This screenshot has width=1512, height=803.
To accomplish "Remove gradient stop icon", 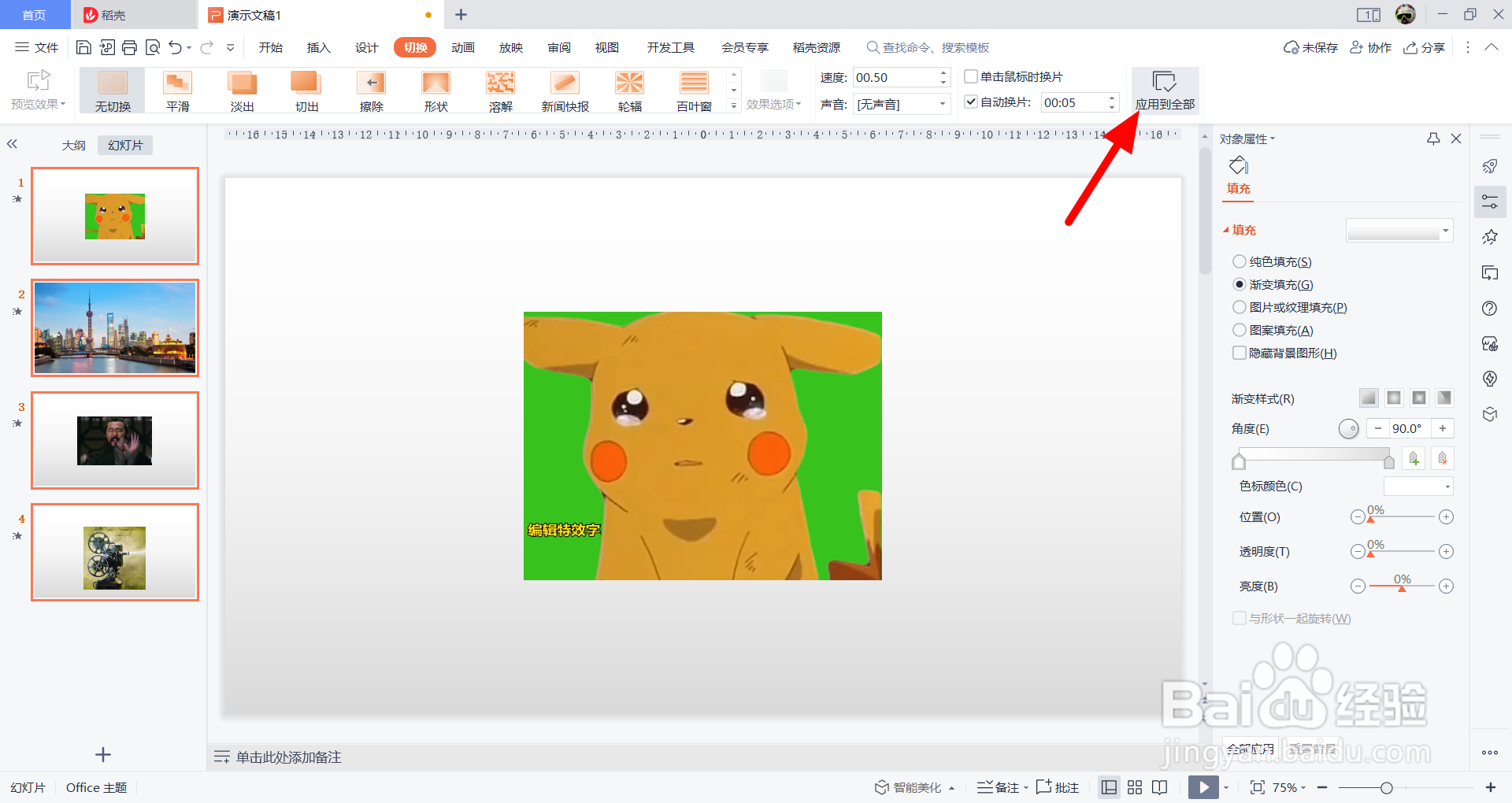I will tap(1443, 458).
